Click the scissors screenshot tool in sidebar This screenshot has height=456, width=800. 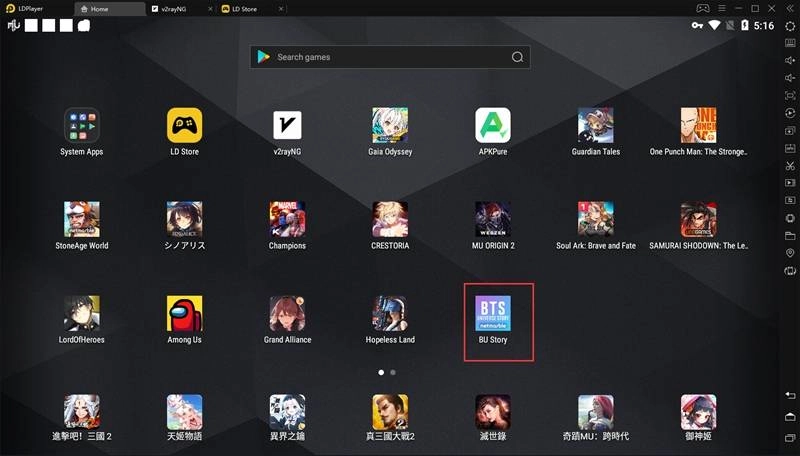[790, 165]
